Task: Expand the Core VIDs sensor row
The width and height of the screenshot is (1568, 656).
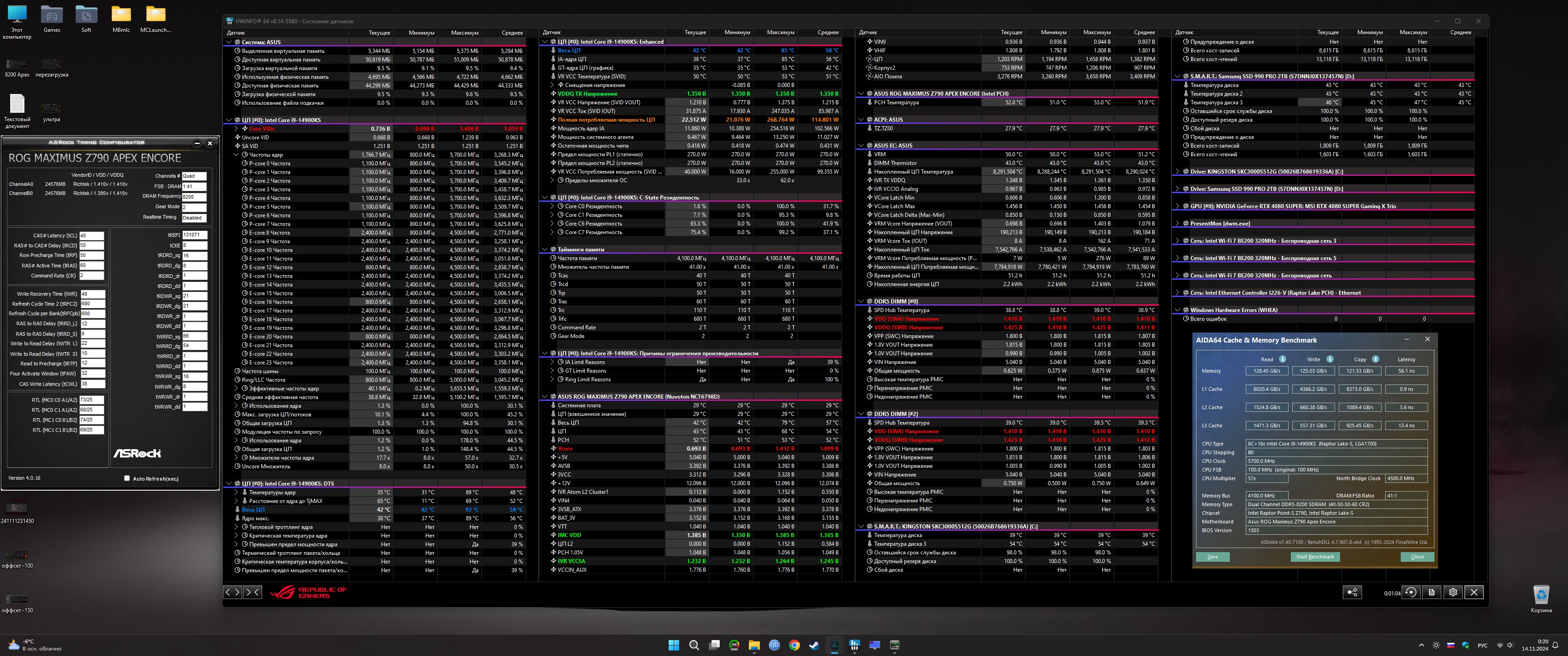Action: [x=236, y=128]
